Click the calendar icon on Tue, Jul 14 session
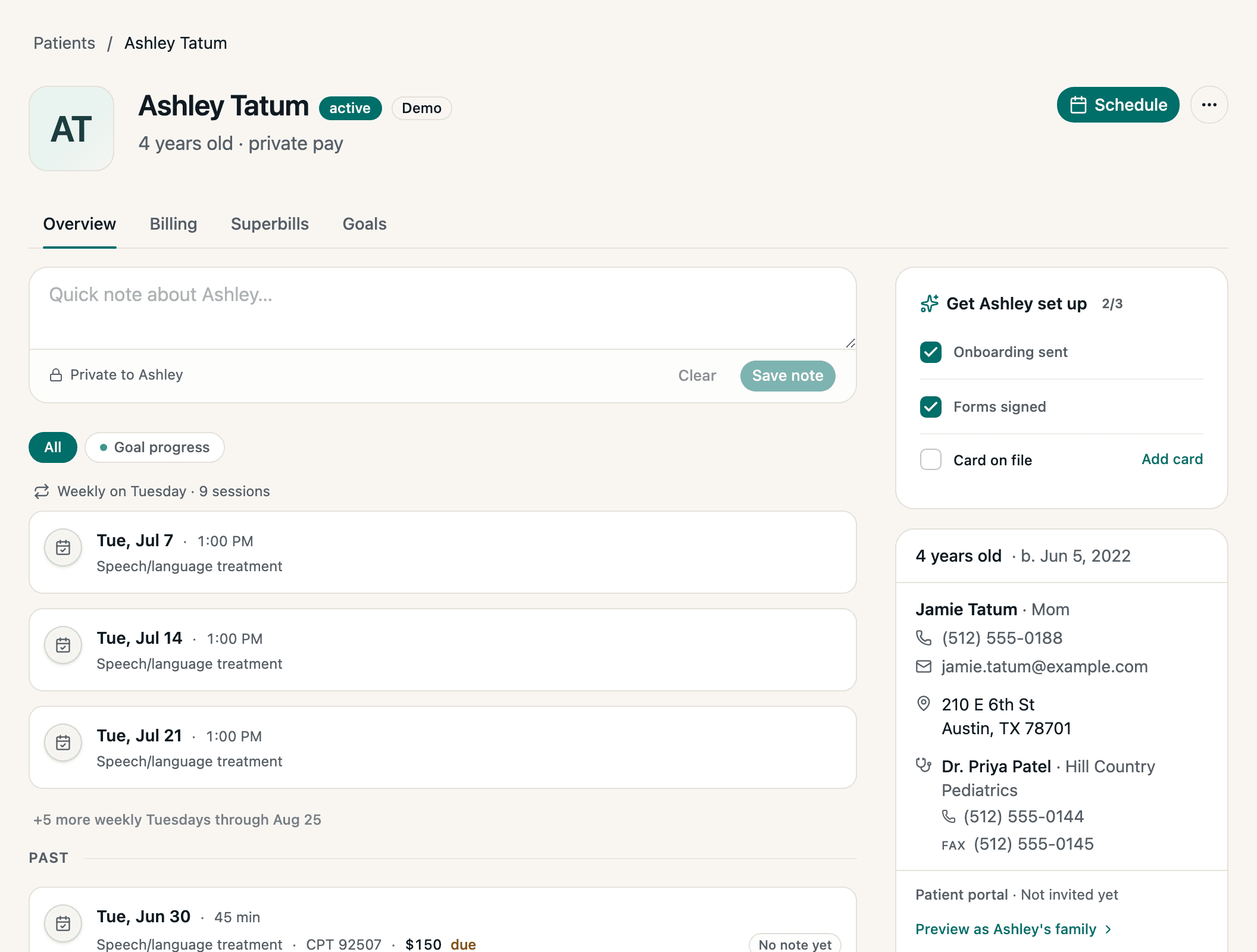 pos(63,645)
